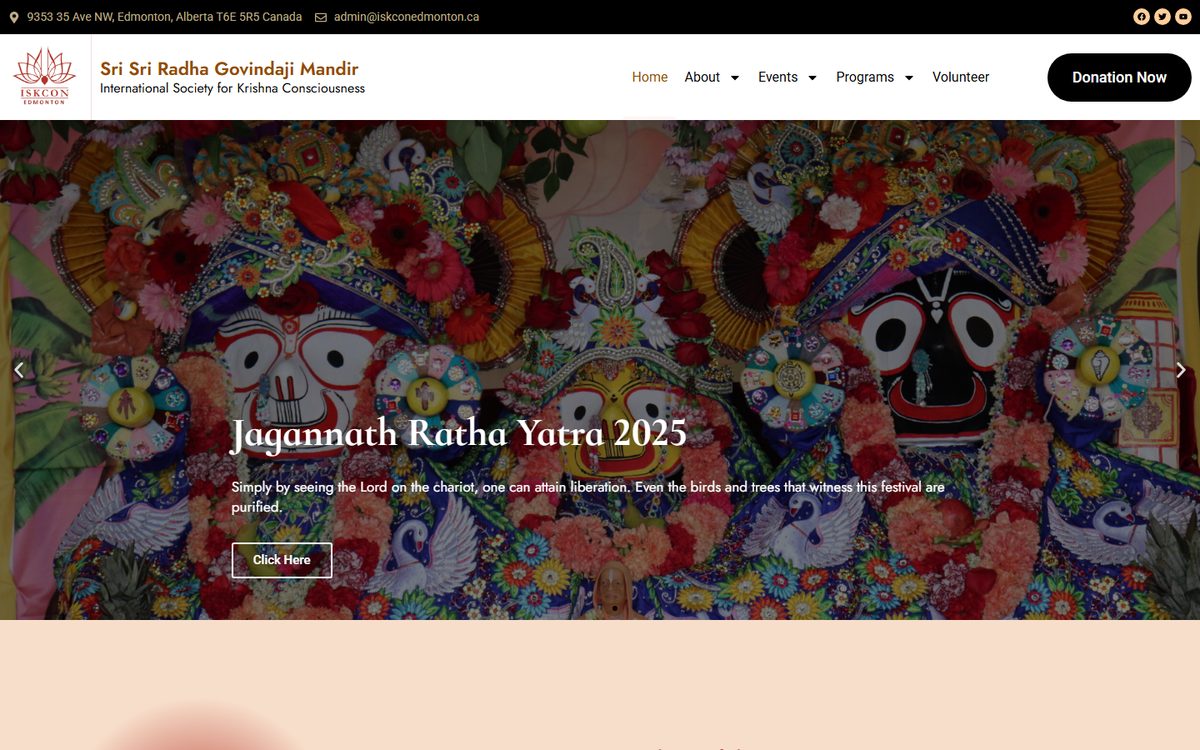Click the 'Simply by seeing the Lord' description
This screenshot has width=1200, height=750.
point(588,497)
